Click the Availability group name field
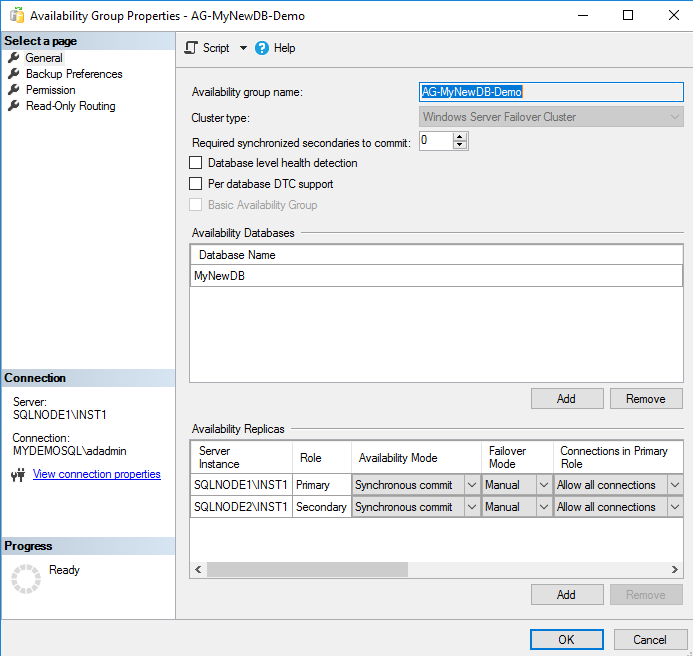693x656 pixels. [551, 92]
